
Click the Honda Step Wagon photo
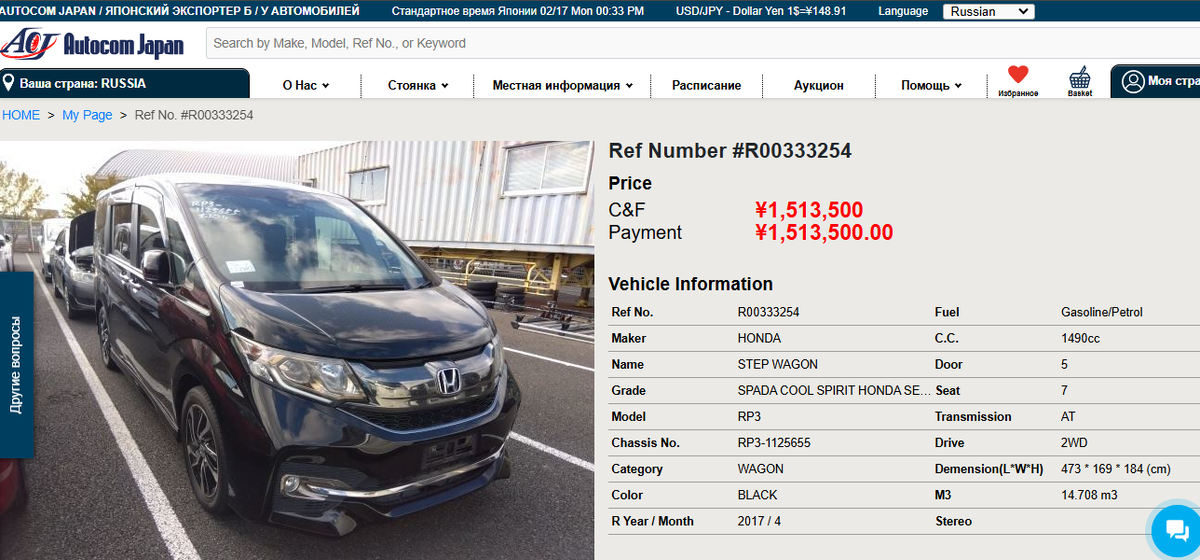point(297,350)
